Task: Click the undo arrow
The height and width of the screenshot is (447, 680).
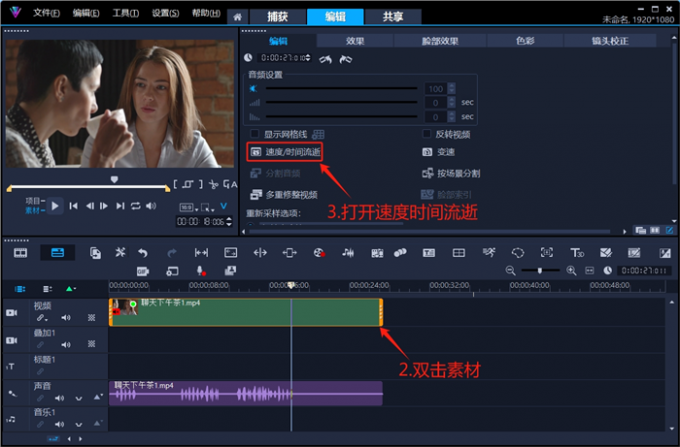Action: click(x=143, y=253)
